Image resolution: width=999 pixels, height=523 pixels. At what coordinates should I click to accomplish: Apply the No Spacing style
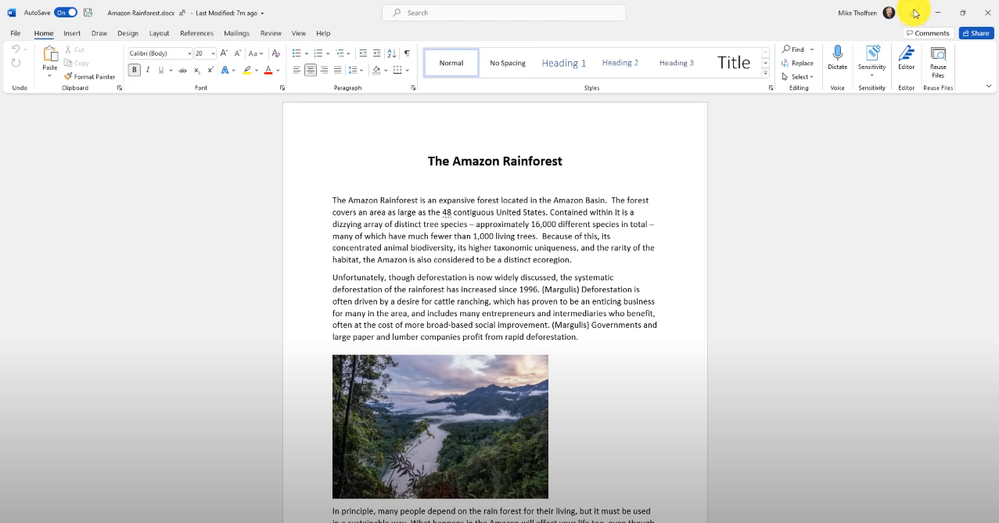(x=507, y=63)
